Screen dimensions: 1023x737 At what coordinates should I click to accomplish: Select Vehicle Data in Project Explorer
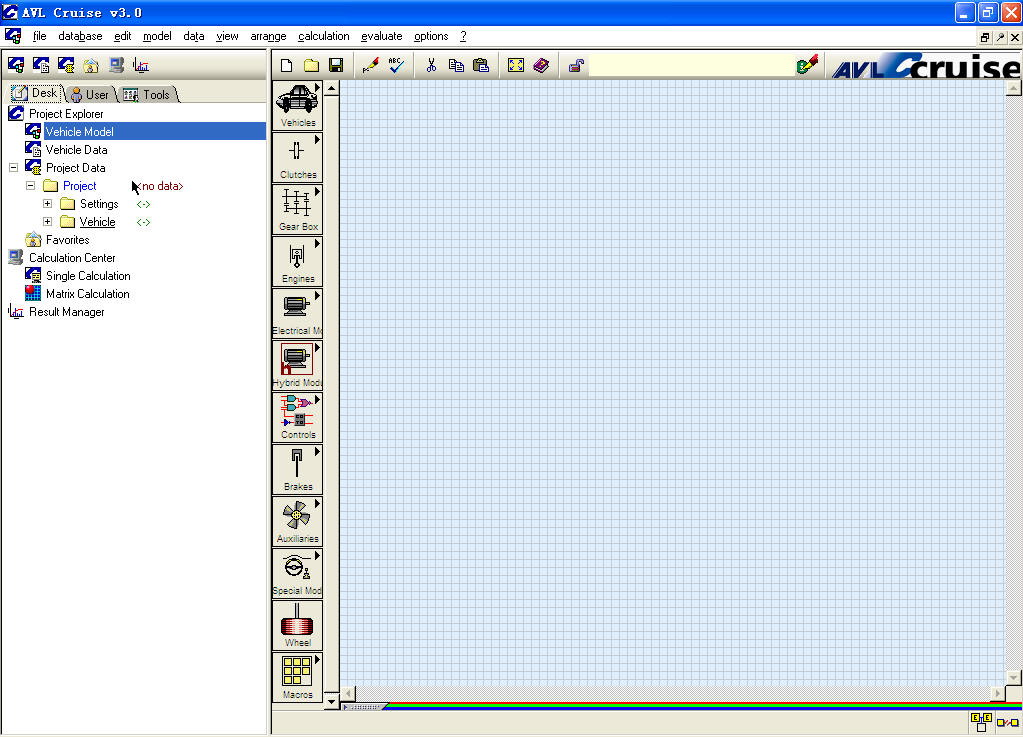(x=76, y=150)
